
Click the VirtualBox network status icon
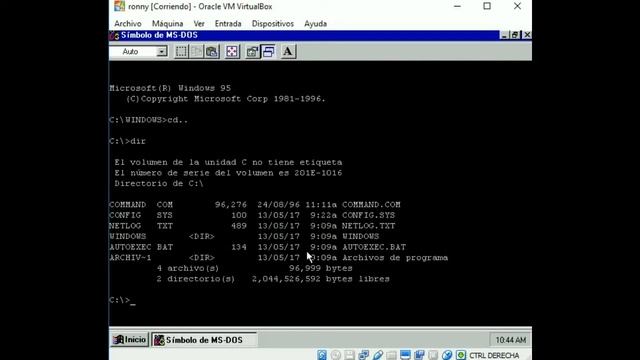pos(363,355)
